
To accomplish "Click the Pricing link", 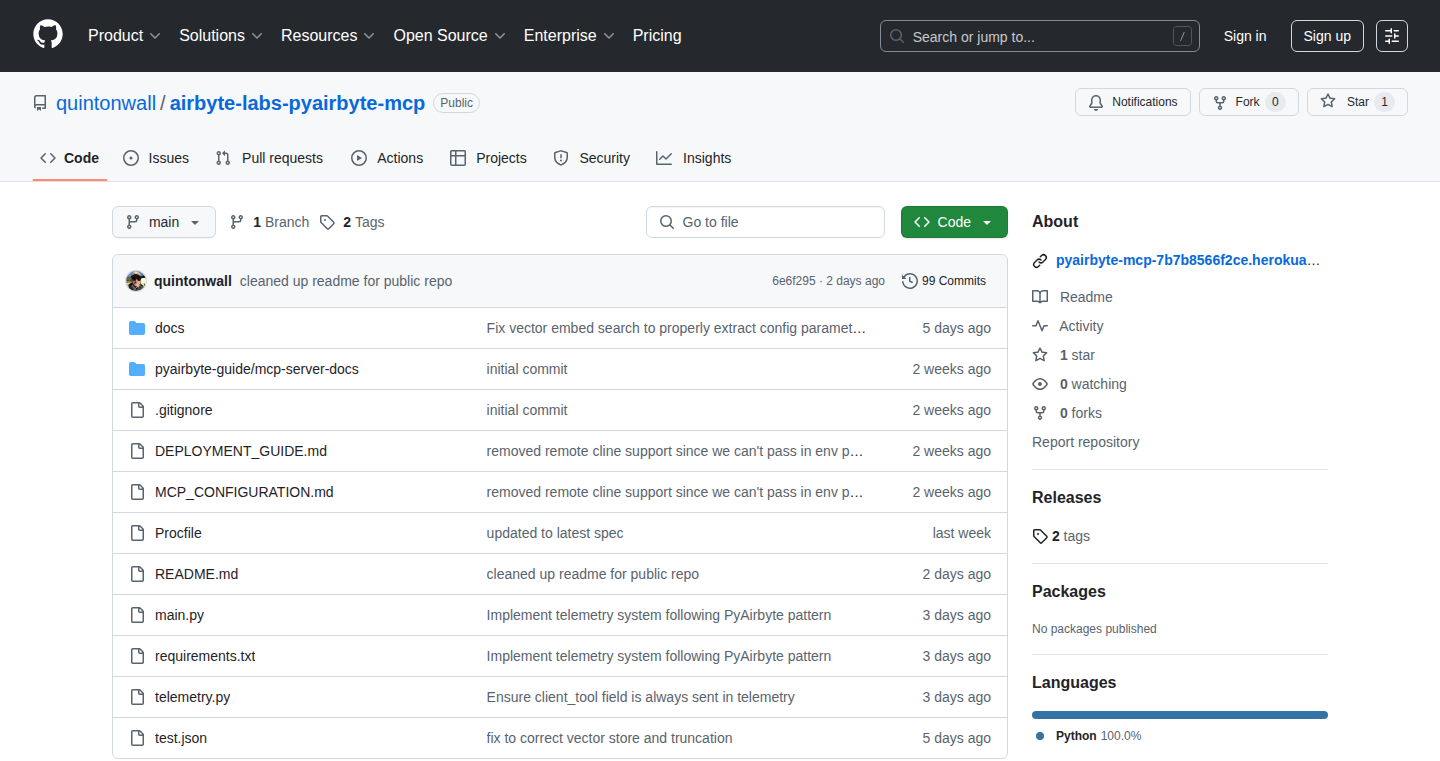I will tap(657, 36).
